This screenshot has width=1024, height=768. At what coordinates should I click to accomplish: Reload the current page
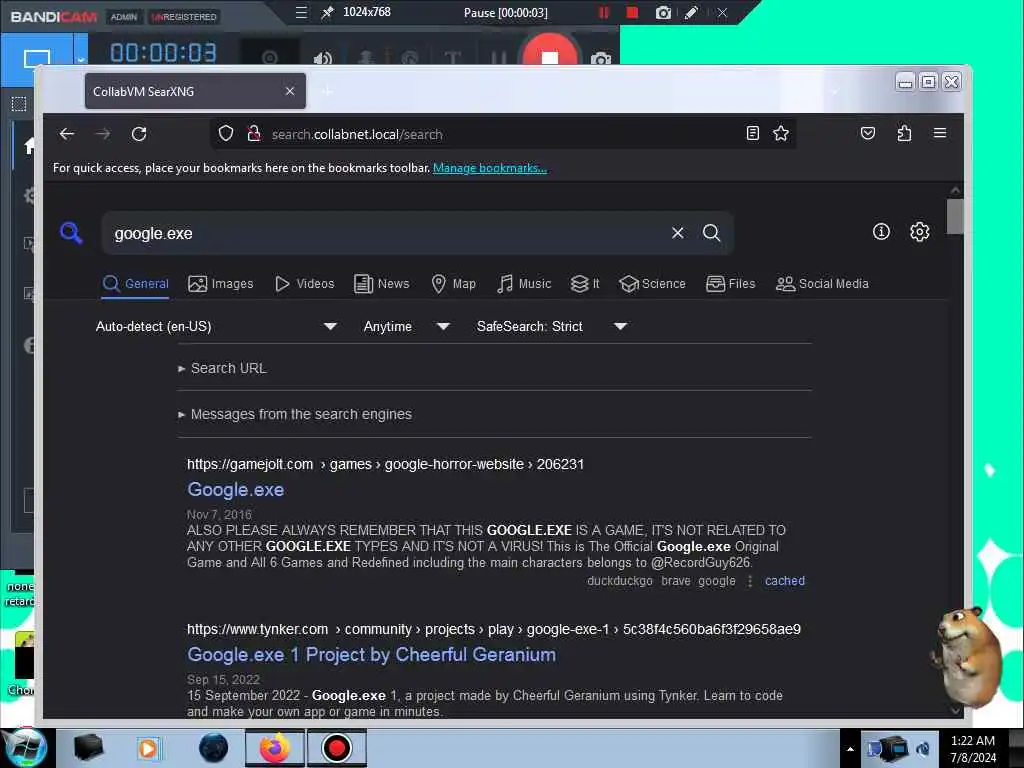tap(138, 134)
